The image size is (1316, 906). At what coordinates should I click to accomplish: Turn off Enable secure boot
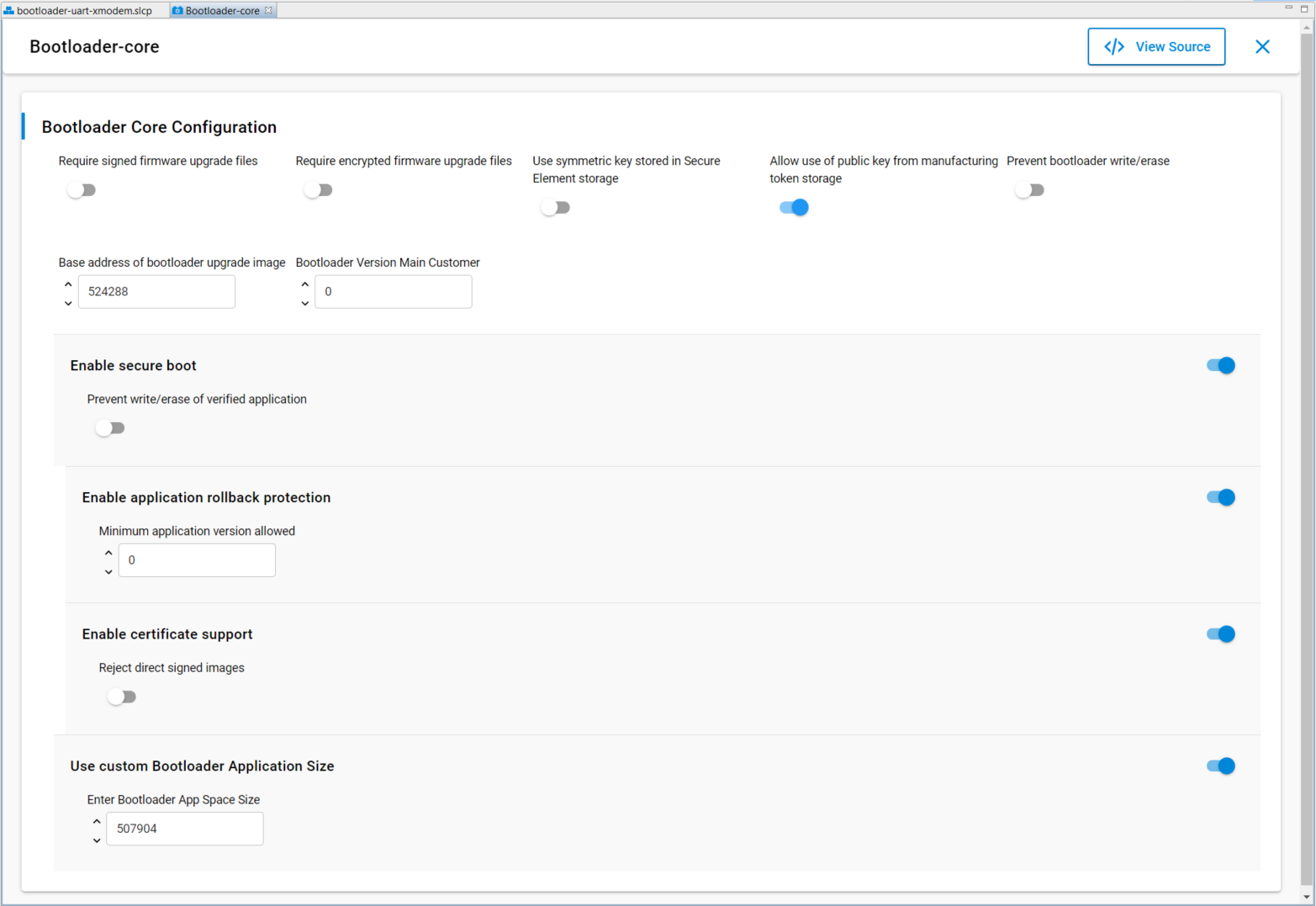pyautogui.click(x=1220, y=365)
